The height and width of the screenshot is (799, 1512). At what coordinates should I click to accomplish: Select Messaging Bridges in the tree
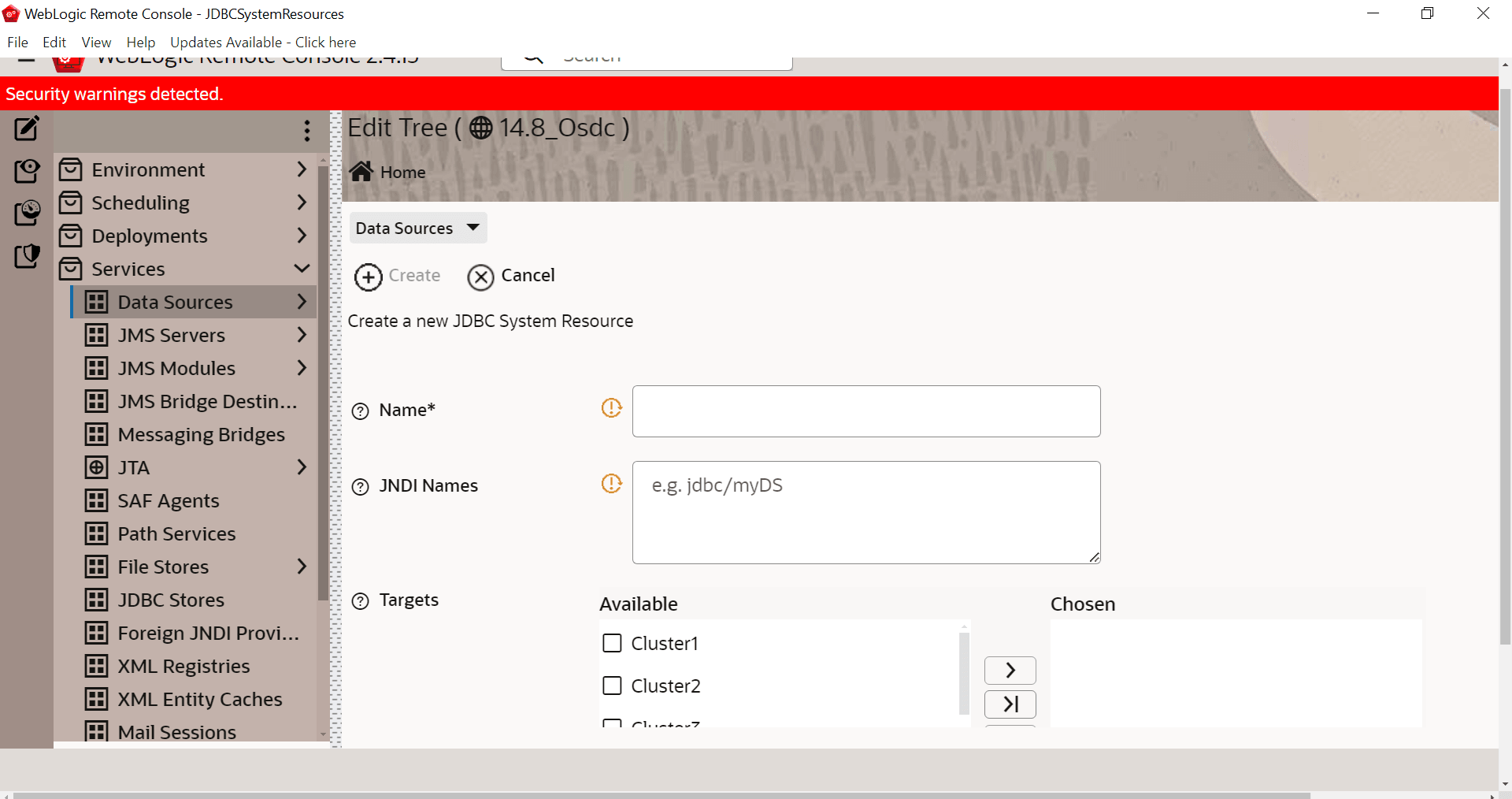click(201, 434)
